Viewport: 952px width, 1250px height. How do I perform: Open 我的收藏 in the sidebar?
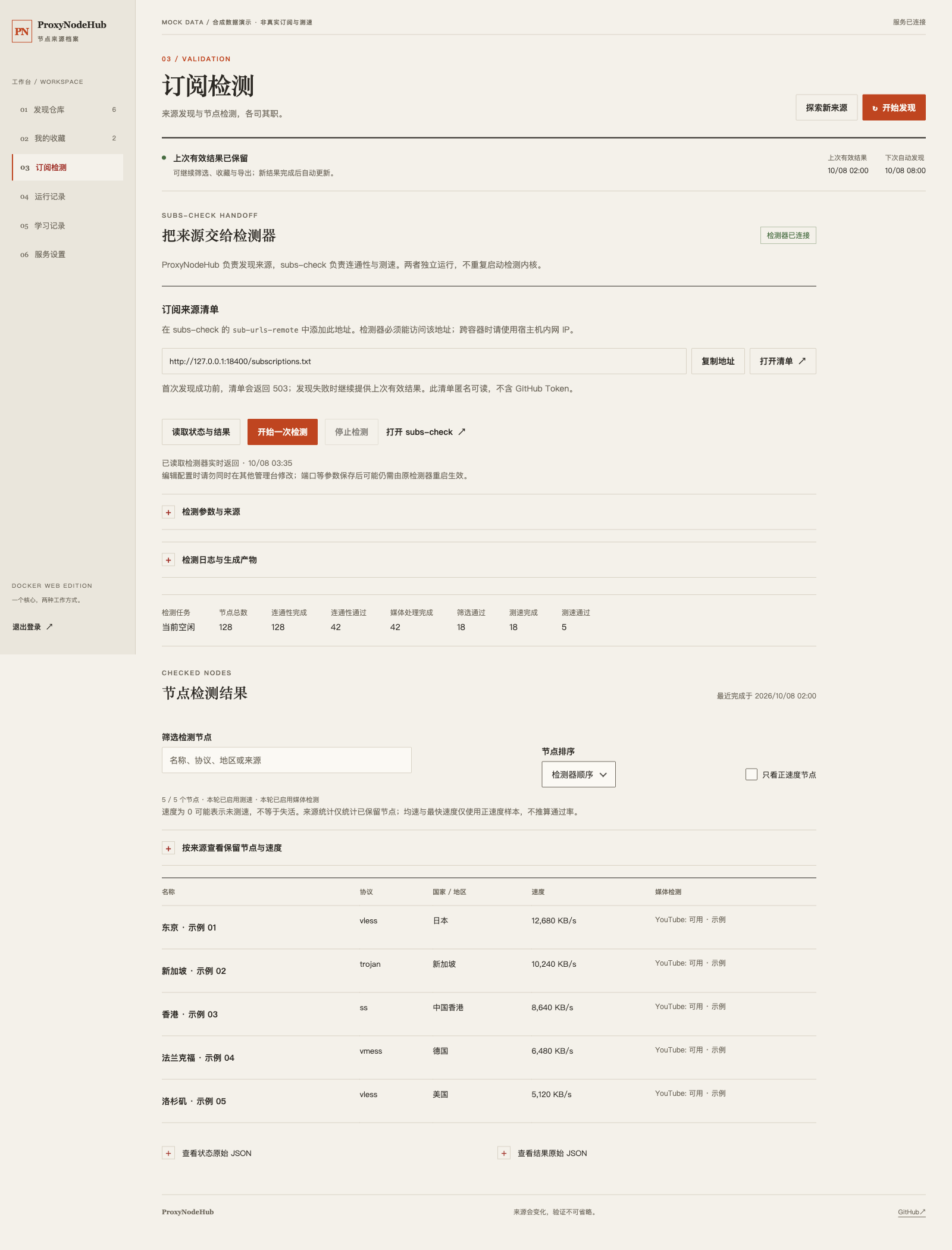click(68, 138)
